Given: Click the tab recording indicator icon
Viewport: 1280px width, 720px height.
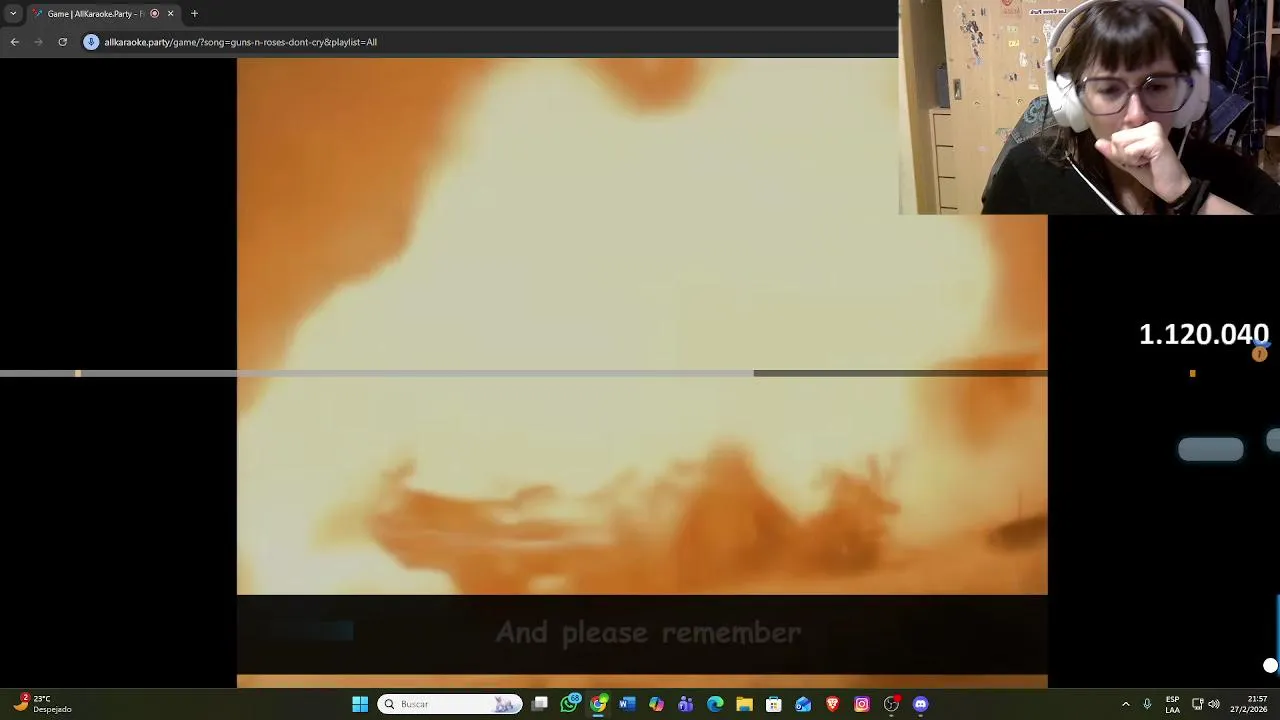Looking at the screenshot, I should [154, 14].
